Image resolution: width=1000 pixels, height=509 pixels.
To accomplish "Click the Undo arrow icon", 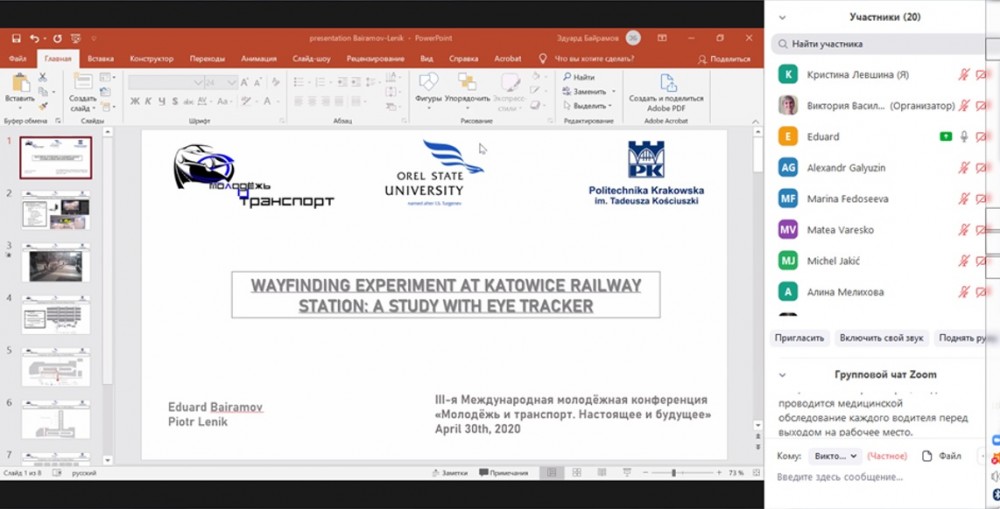I will (34, 38).
